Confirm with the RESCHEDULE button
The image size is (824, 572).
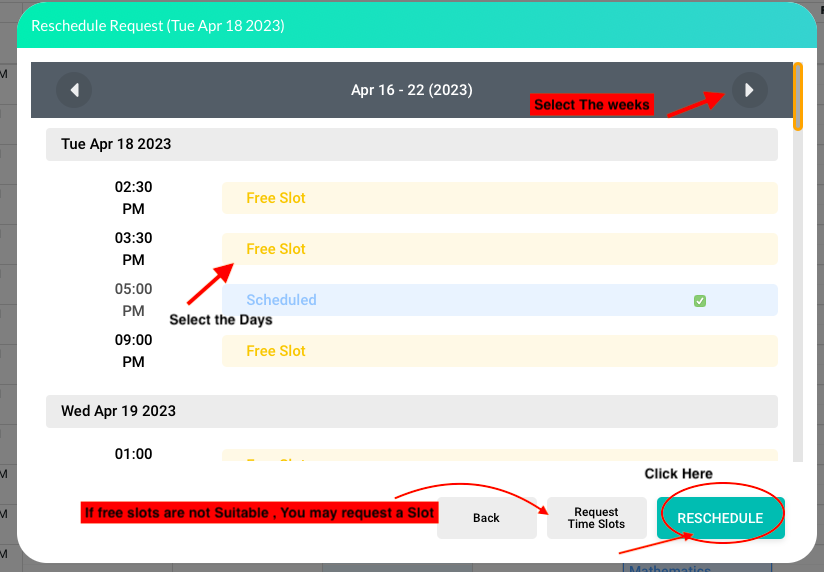pyautogui.click(x=720, y=518)
